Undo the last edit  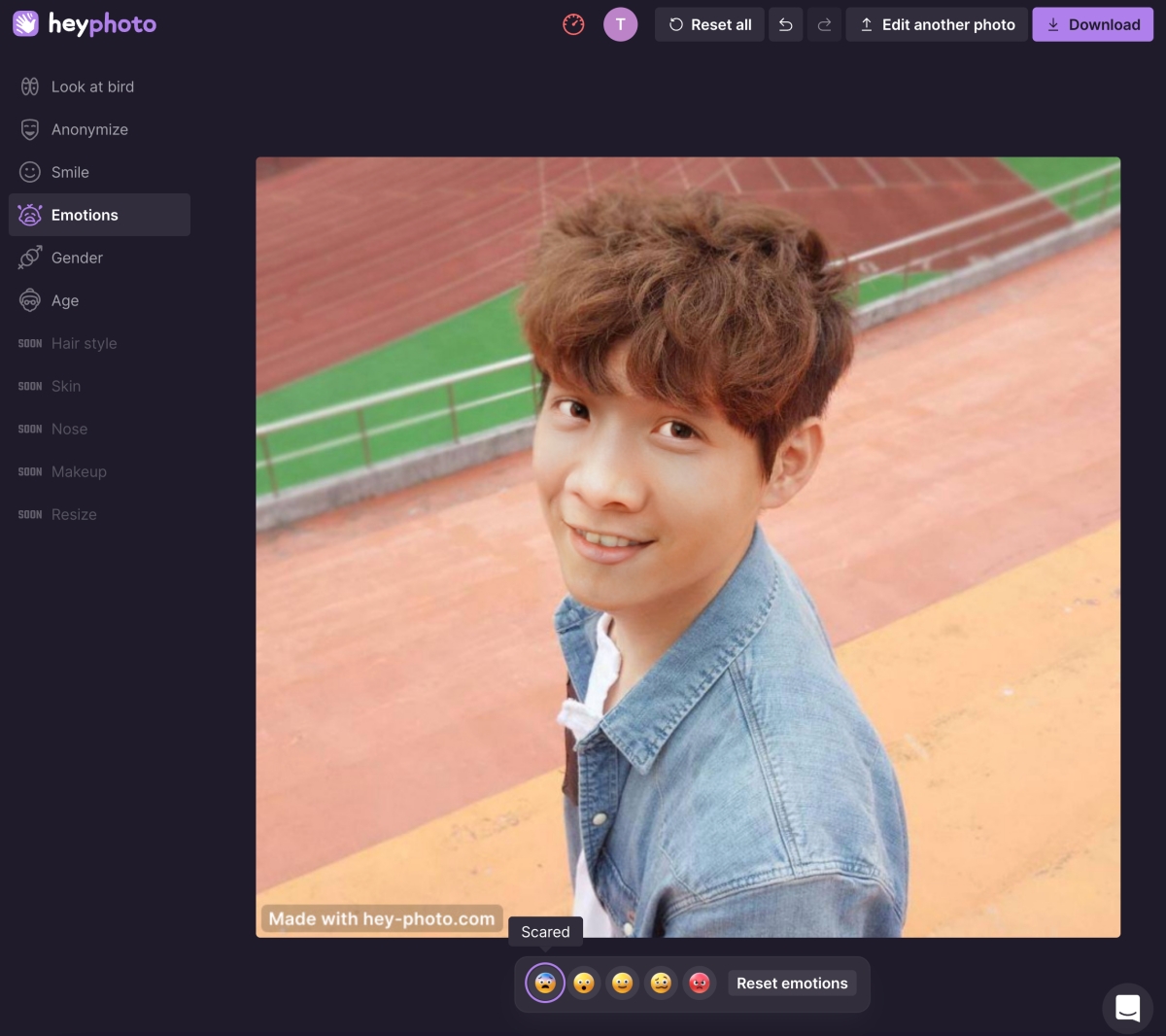point(786,24)
